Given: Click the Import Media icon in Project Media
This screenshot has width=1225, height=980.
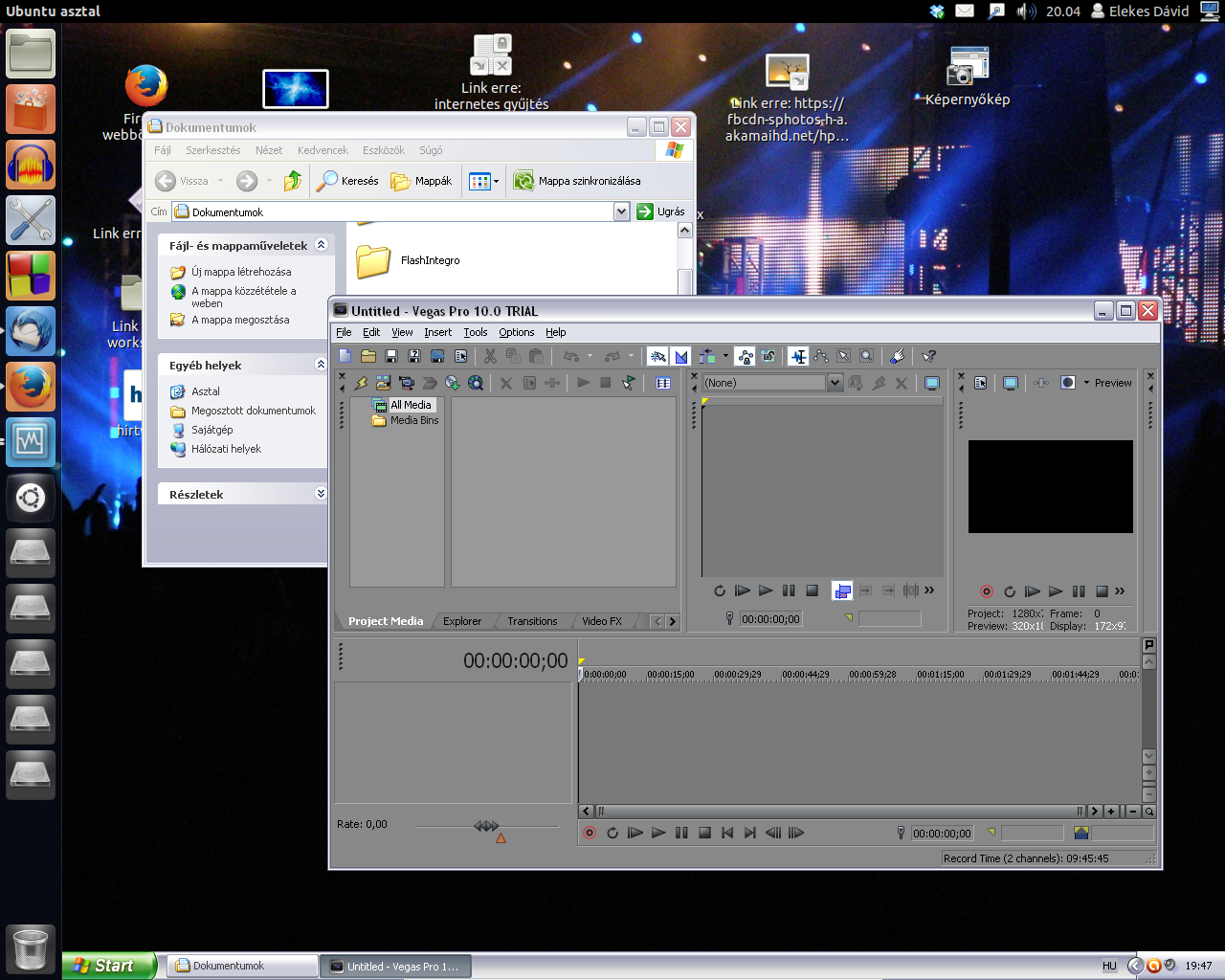Looking at the screenshot, I should coord(383,383).
